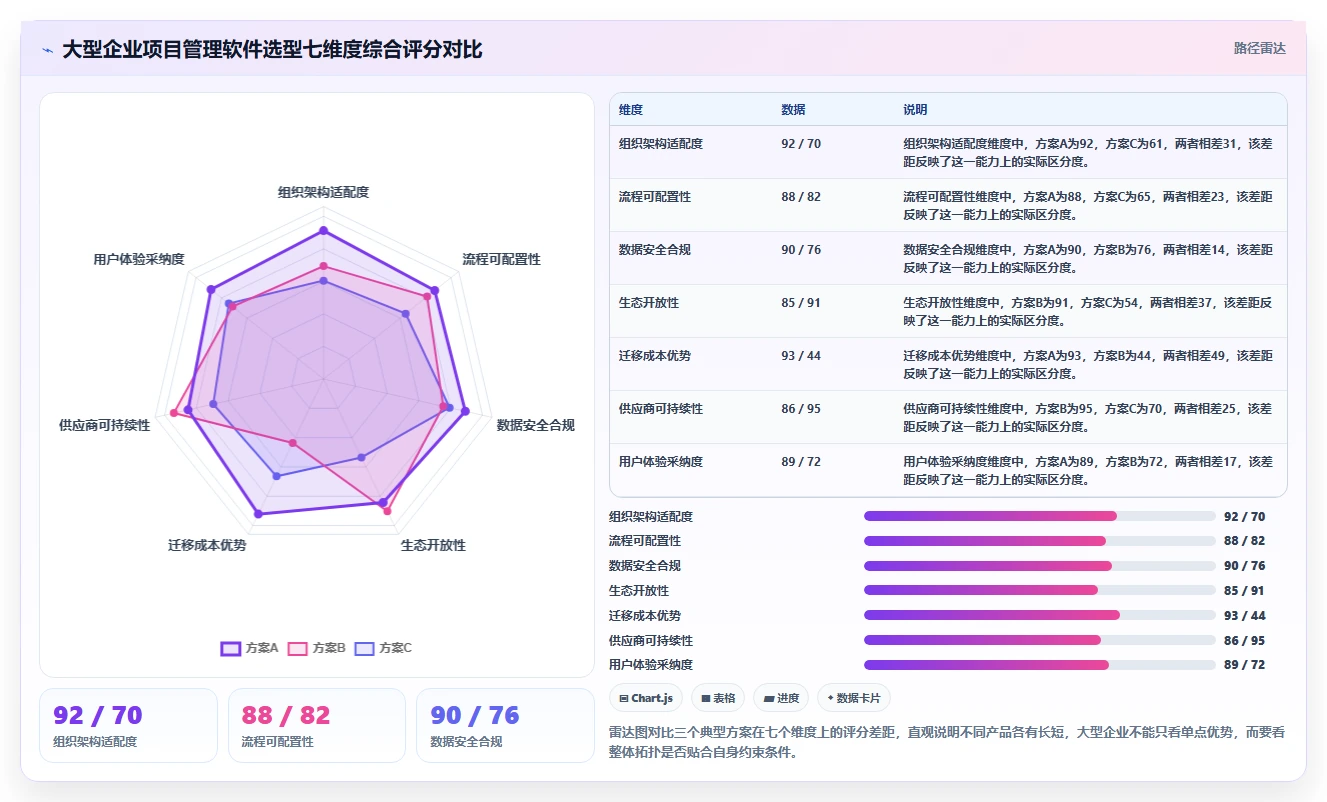Click the 供应商可持续性 table row name

[x=661, y=409]
